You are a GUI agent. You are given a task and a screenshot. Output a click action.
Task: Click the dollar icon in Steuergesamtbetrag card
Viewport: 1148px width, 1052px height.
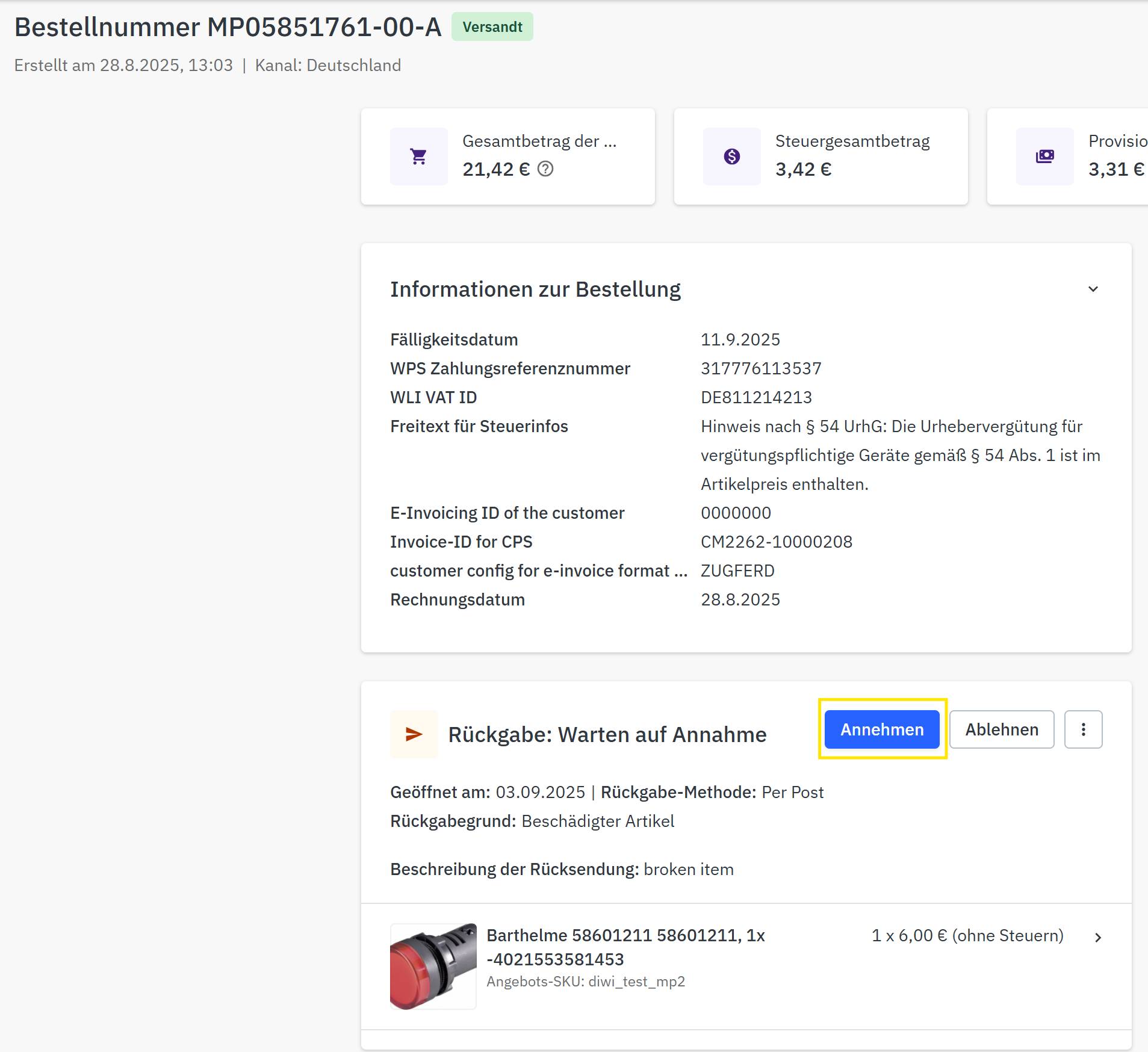pos(731,156)
